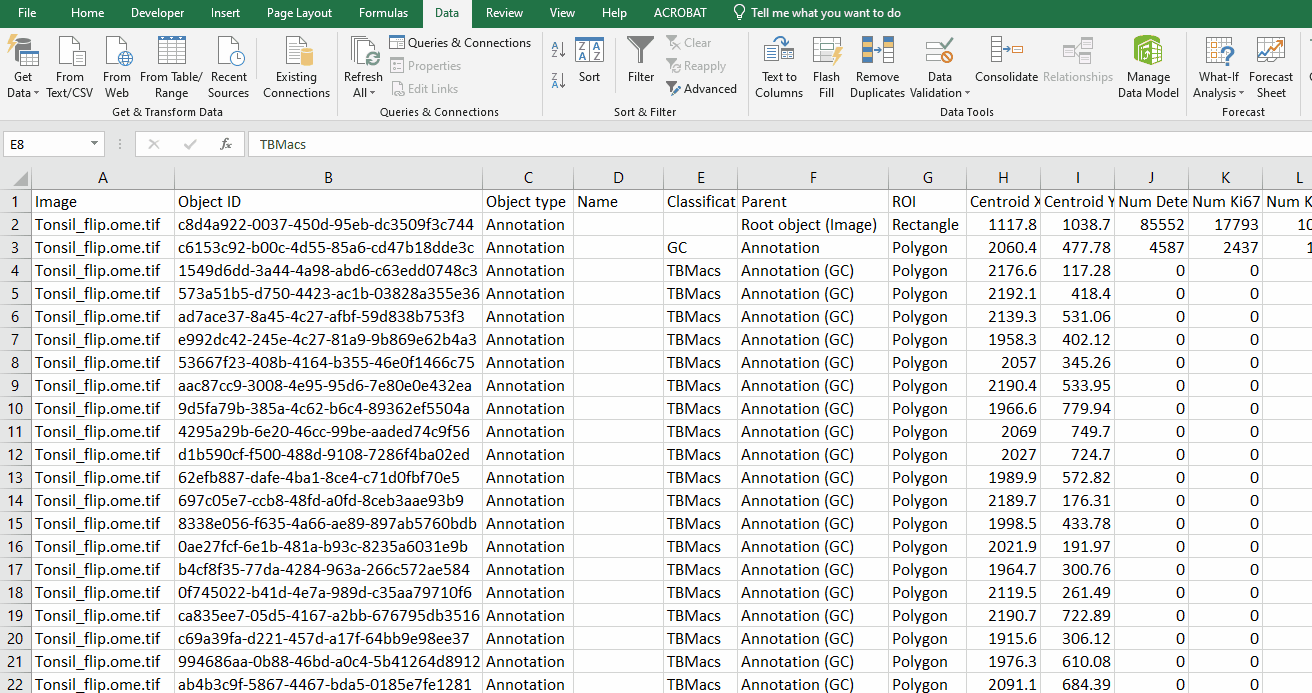Click the formula bar containing TBMacs
The height and width of the screenshot is (693, 1312).
point(700,144)
